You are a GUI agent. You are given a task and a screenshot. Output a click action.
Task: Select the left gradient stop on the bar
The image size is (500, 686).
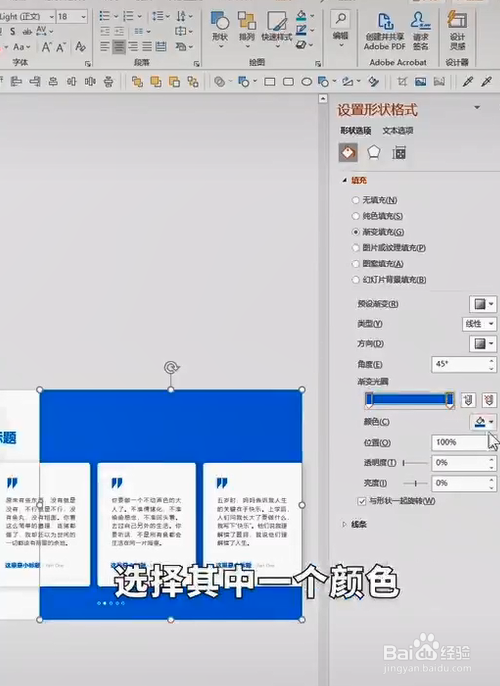point(369,401)
